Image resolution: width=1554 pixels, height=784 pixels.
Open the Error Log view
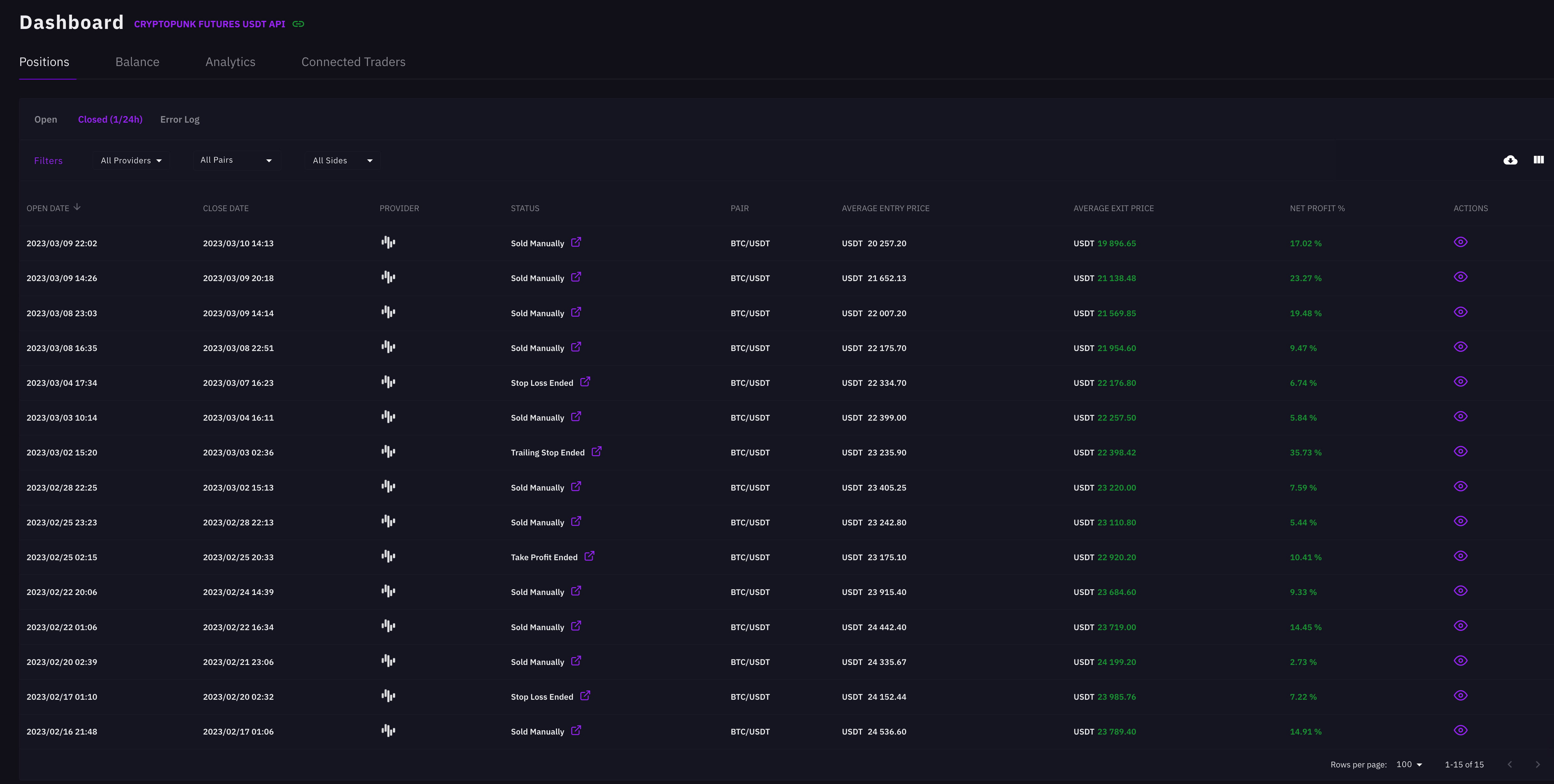point(179,119)
